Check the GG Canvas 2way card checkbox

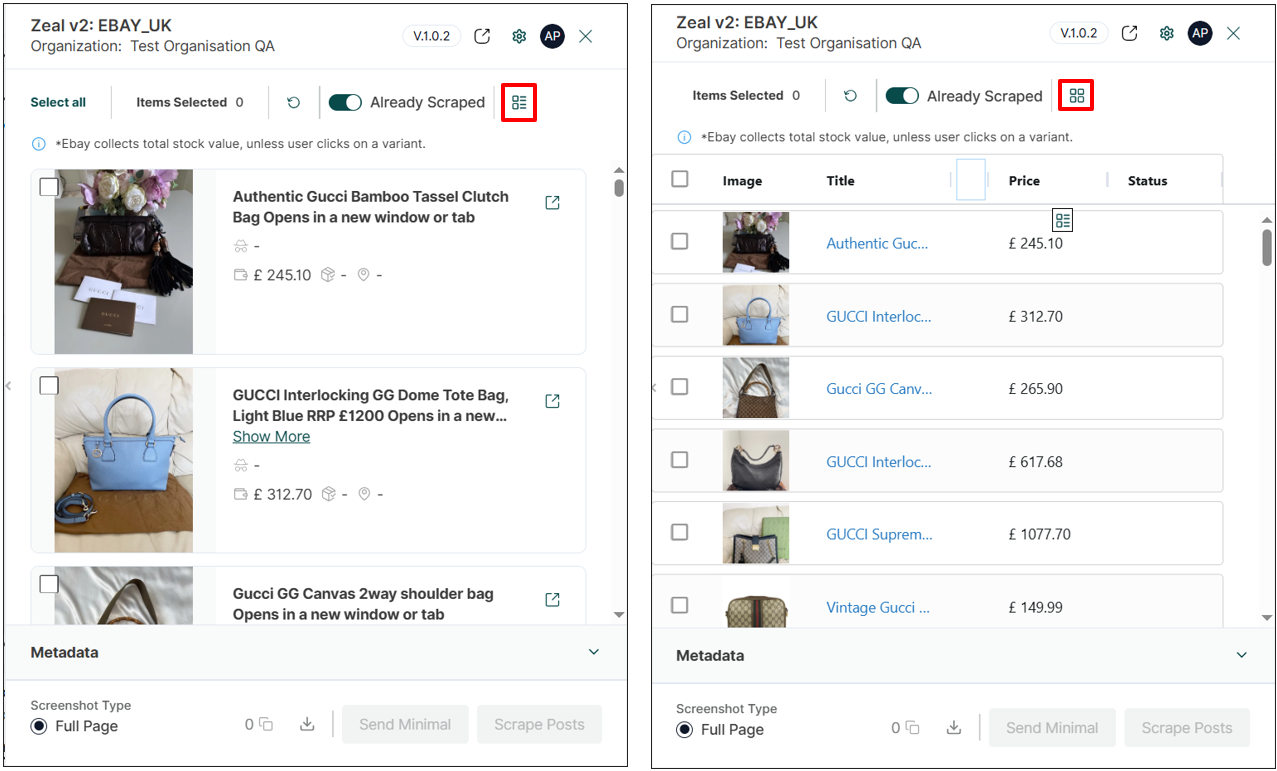pos(49,584)
